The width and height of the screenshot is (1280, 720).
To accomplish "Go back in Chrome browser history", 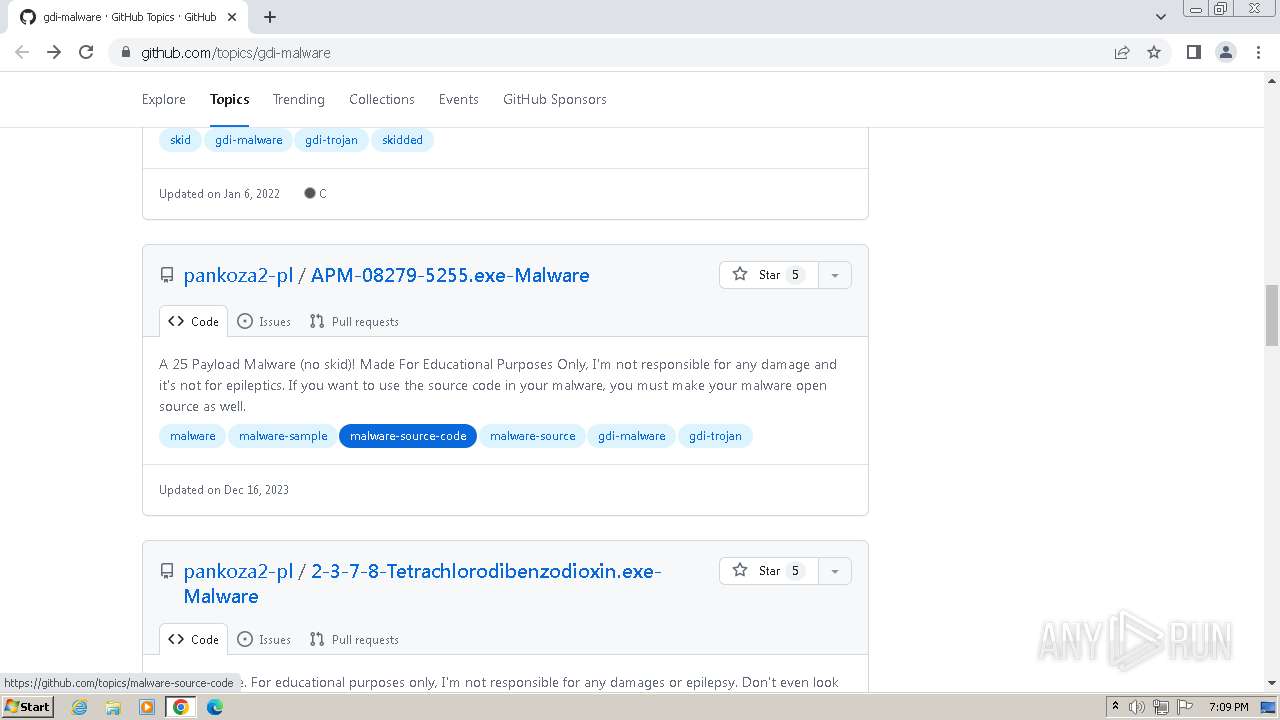I will click(22, 52).
